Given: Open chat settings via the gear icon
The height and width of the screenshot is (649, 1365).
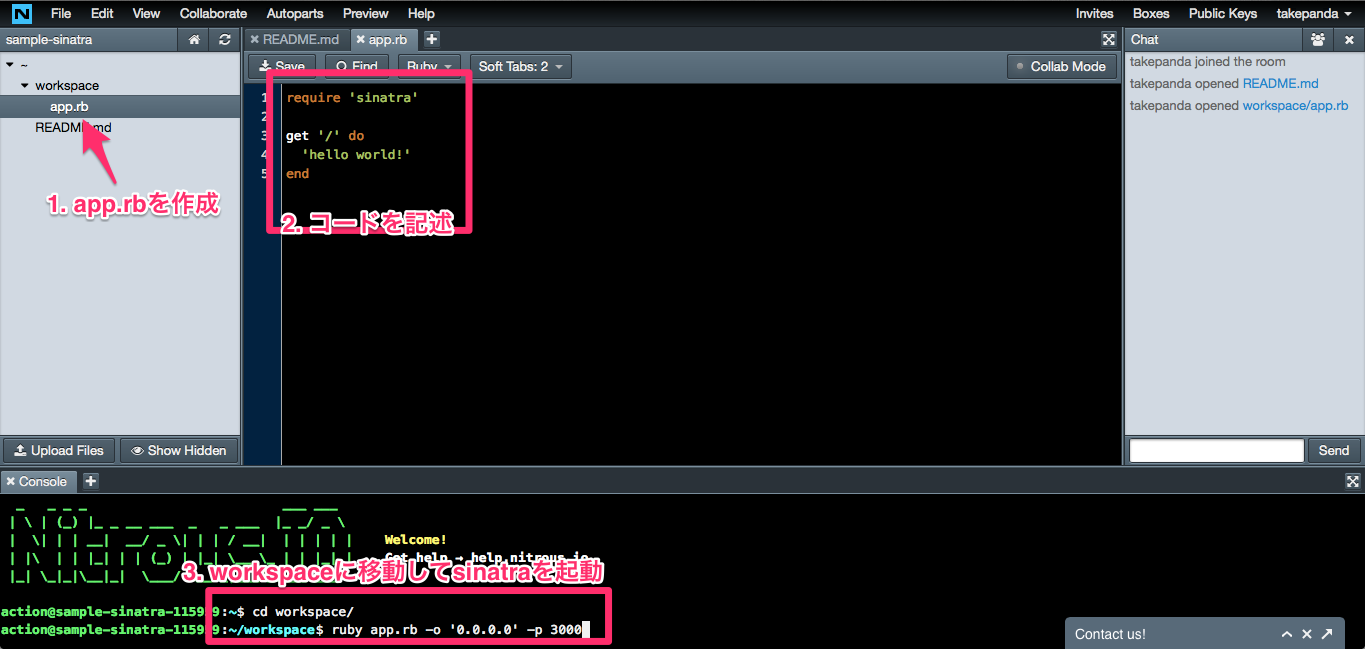Looking at the screenshot, I should click(1317, 39).
